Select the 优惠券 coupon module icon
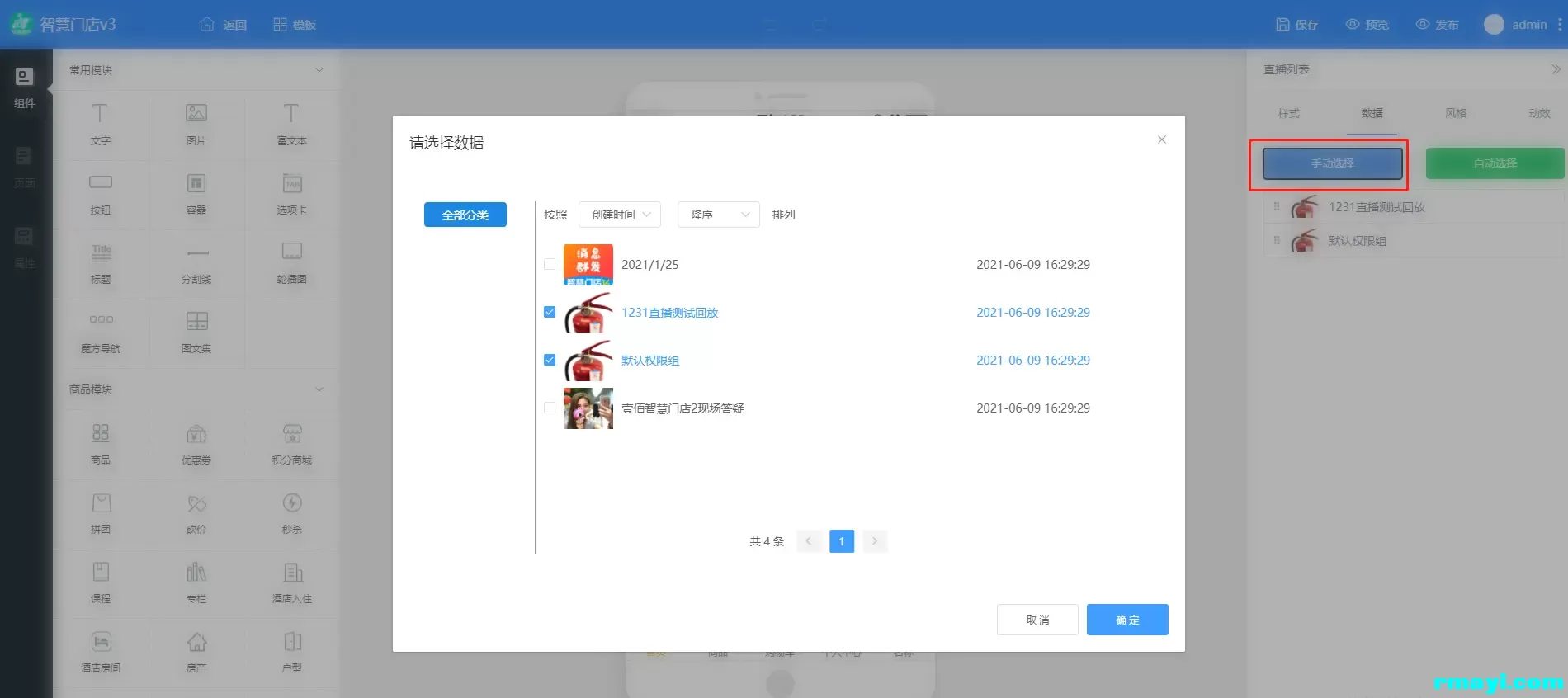The width and height of the screenshot is (1568, 698). pos(196,433)
